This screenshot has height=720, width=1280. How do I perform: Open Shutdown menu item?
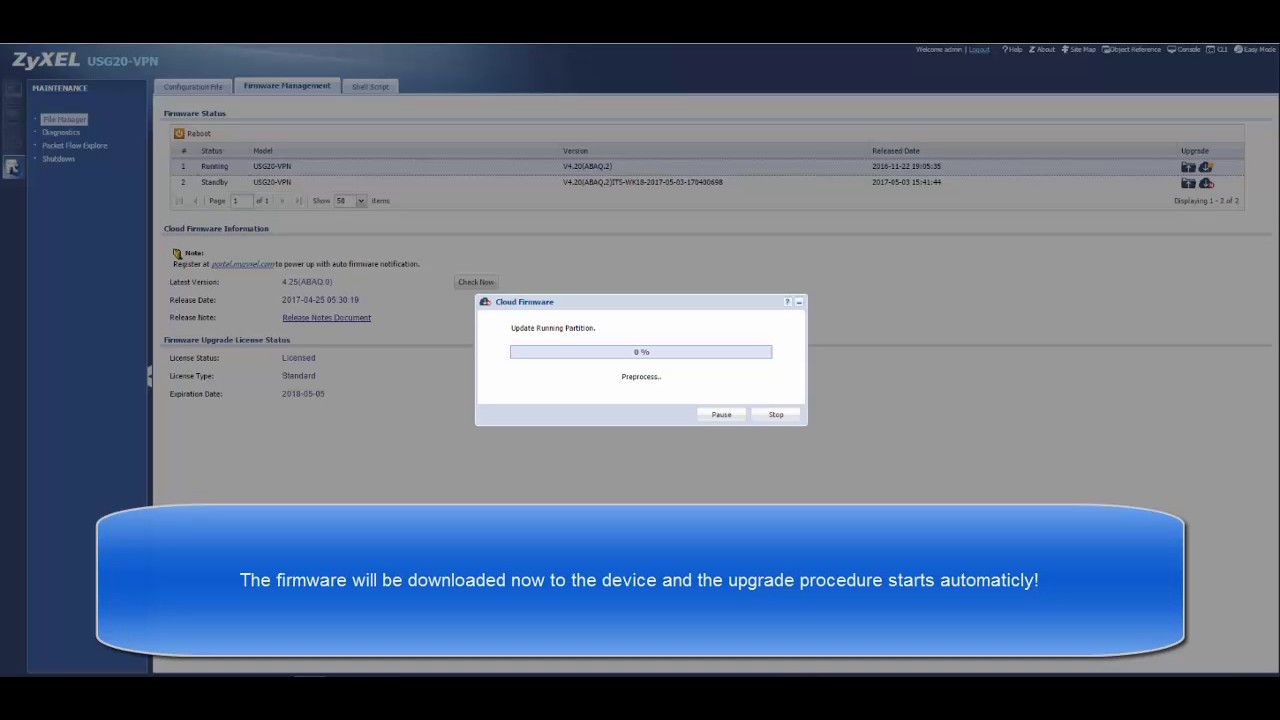tap(58, 159)
